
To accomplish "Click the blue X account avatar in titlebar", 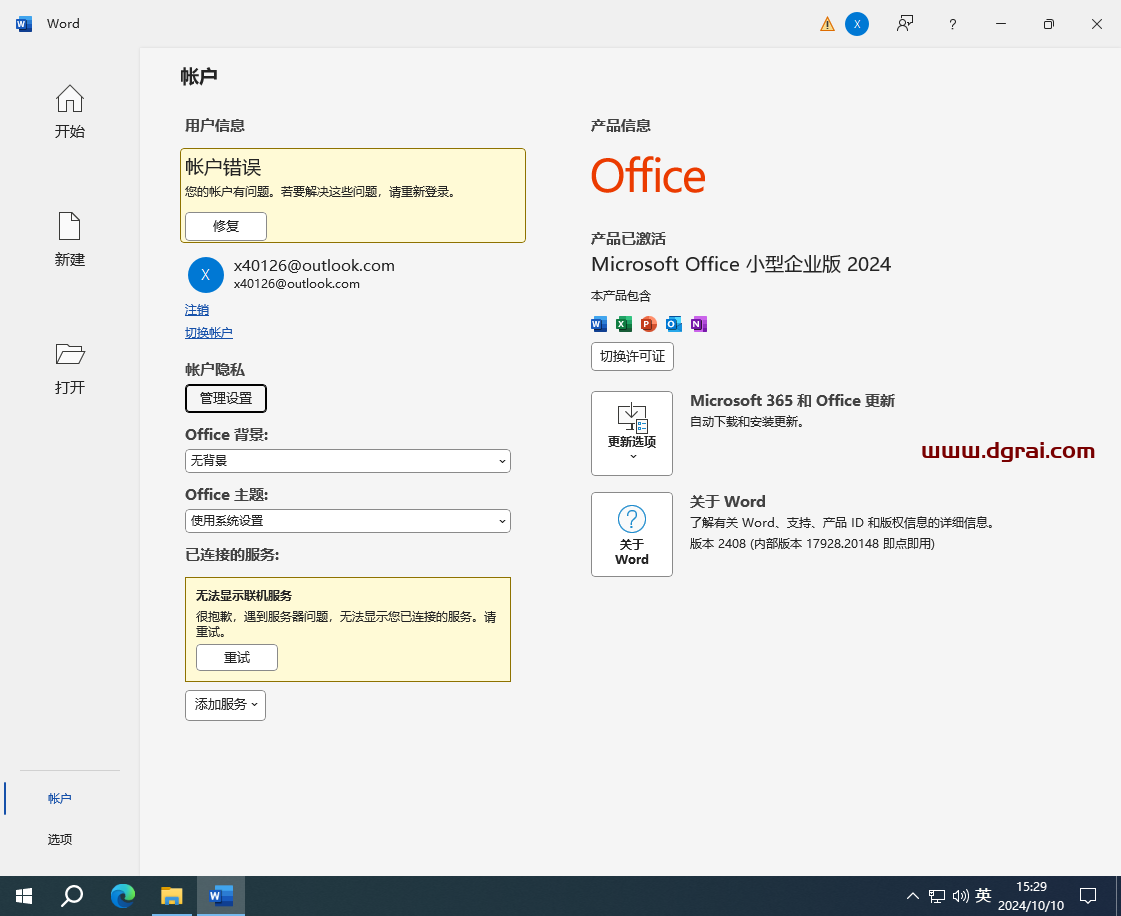I will (857, 23).
